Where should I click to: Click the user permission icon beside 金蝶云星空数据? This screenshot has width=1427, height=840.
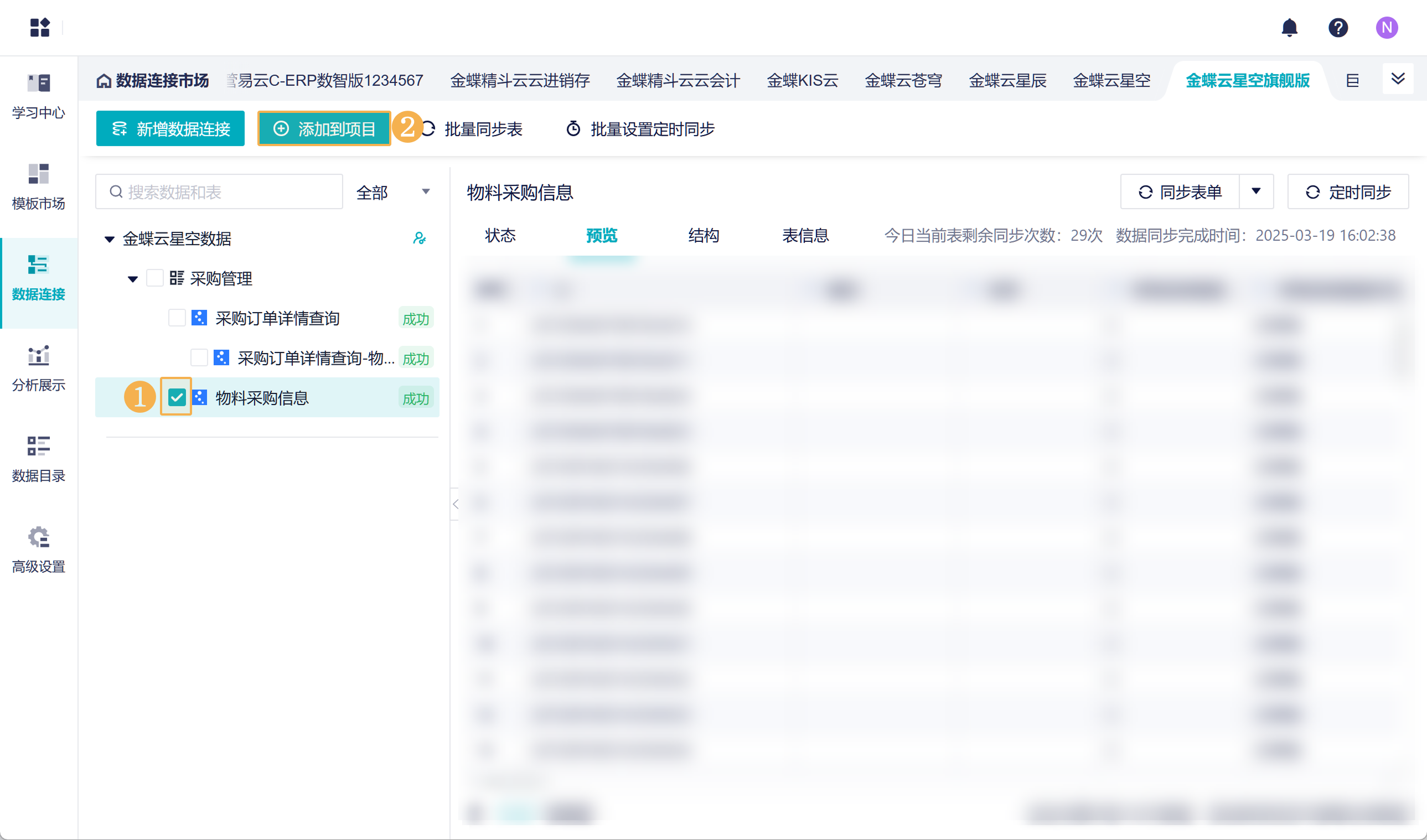(x=419, y=238)
